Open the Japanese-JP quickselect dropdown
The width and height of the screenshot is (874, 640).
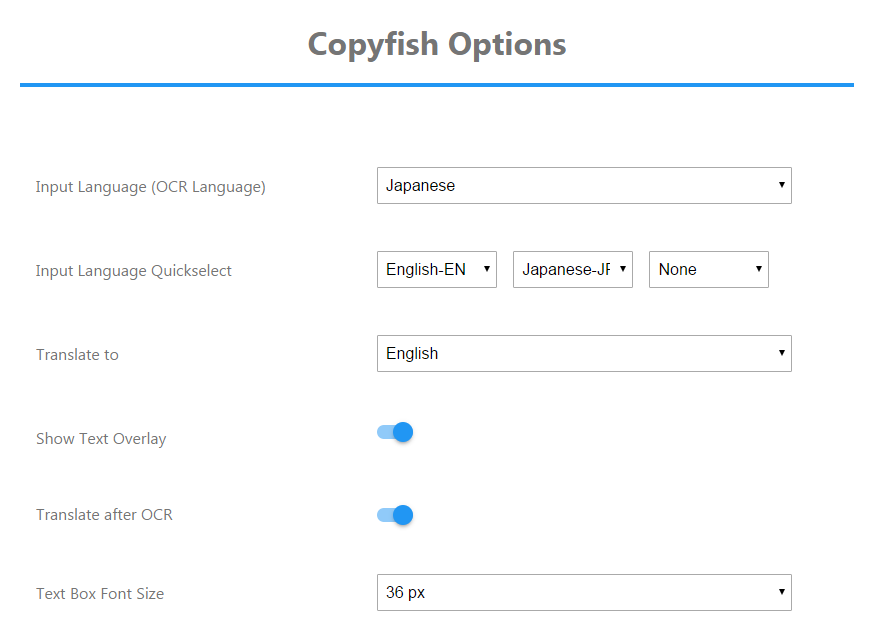(x=573, y=269)
